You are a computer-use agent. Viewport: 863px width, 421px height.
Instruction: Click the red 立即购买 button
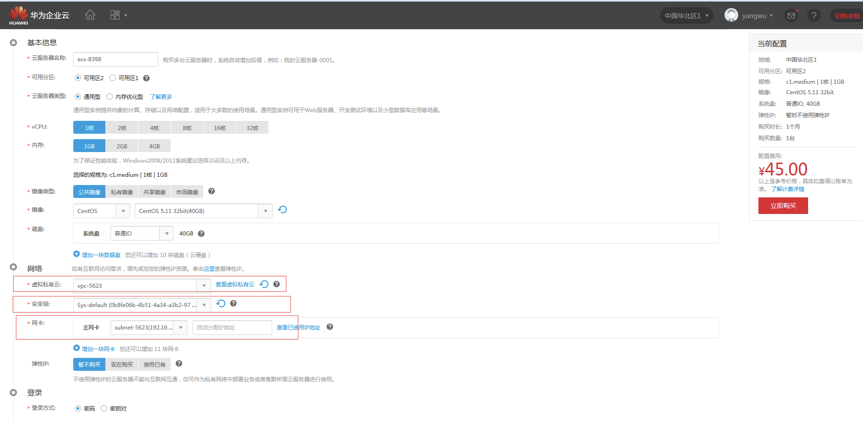pos(782,206)
